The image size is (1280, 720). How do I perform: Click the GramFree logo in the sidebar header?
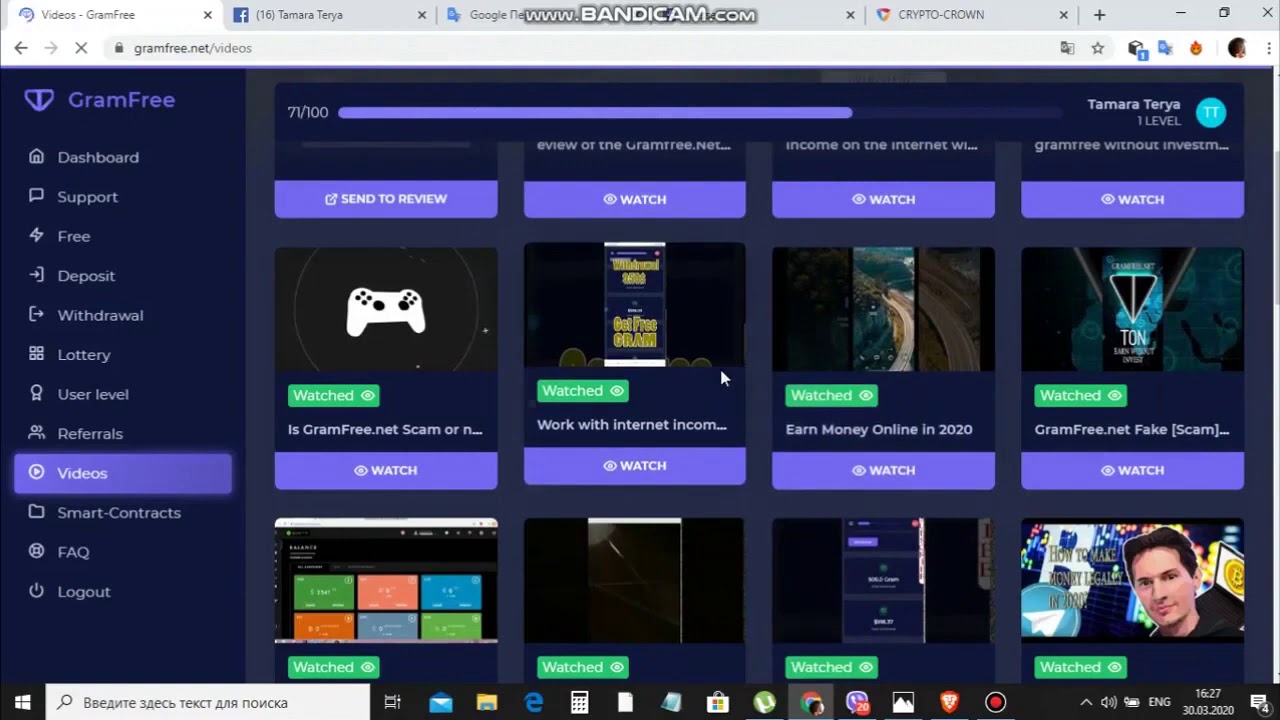click(100, 100)
